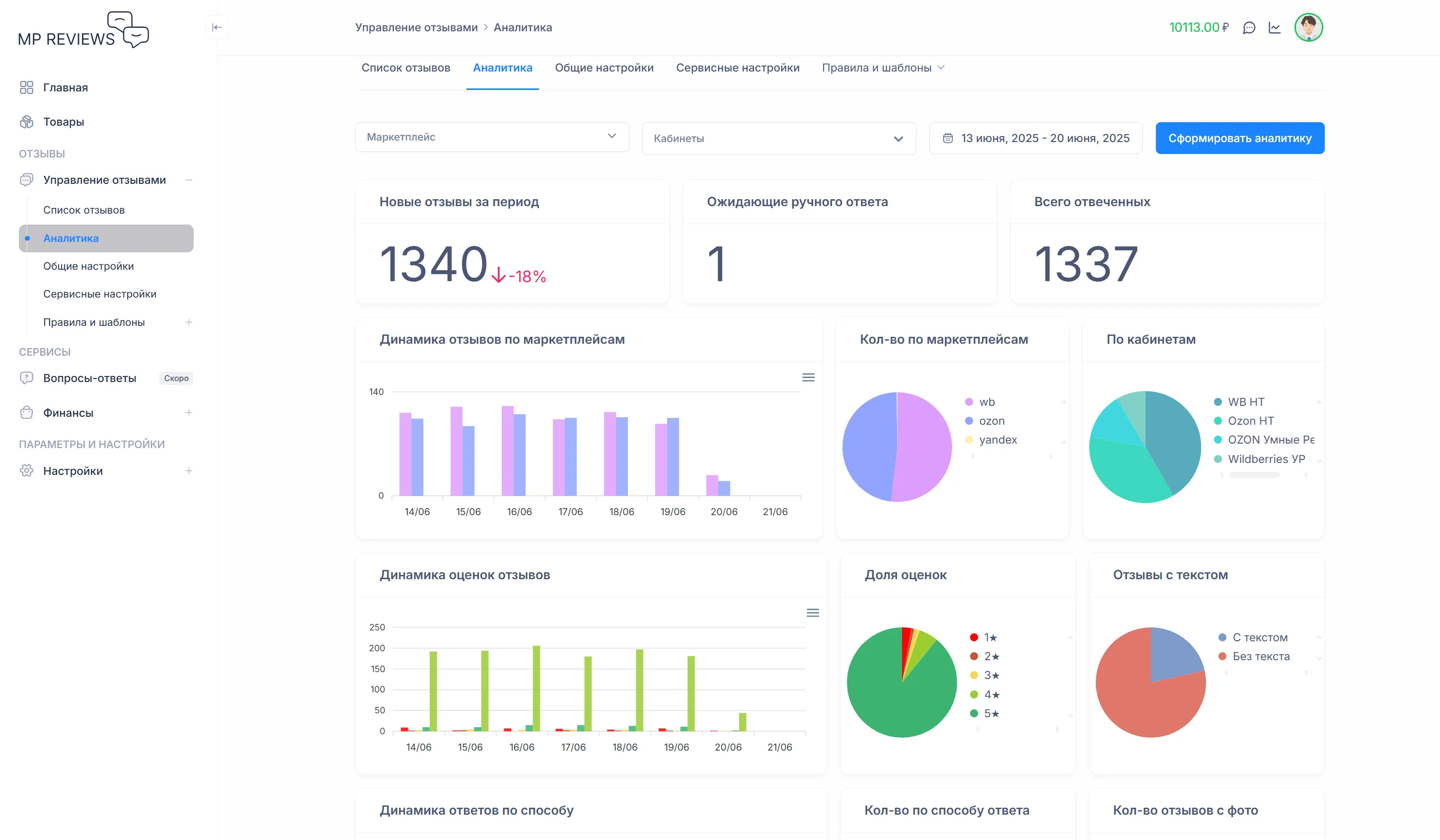Open the Общие настройки tab
This screenshot has height=840, width=1440.
coord(604,68)
